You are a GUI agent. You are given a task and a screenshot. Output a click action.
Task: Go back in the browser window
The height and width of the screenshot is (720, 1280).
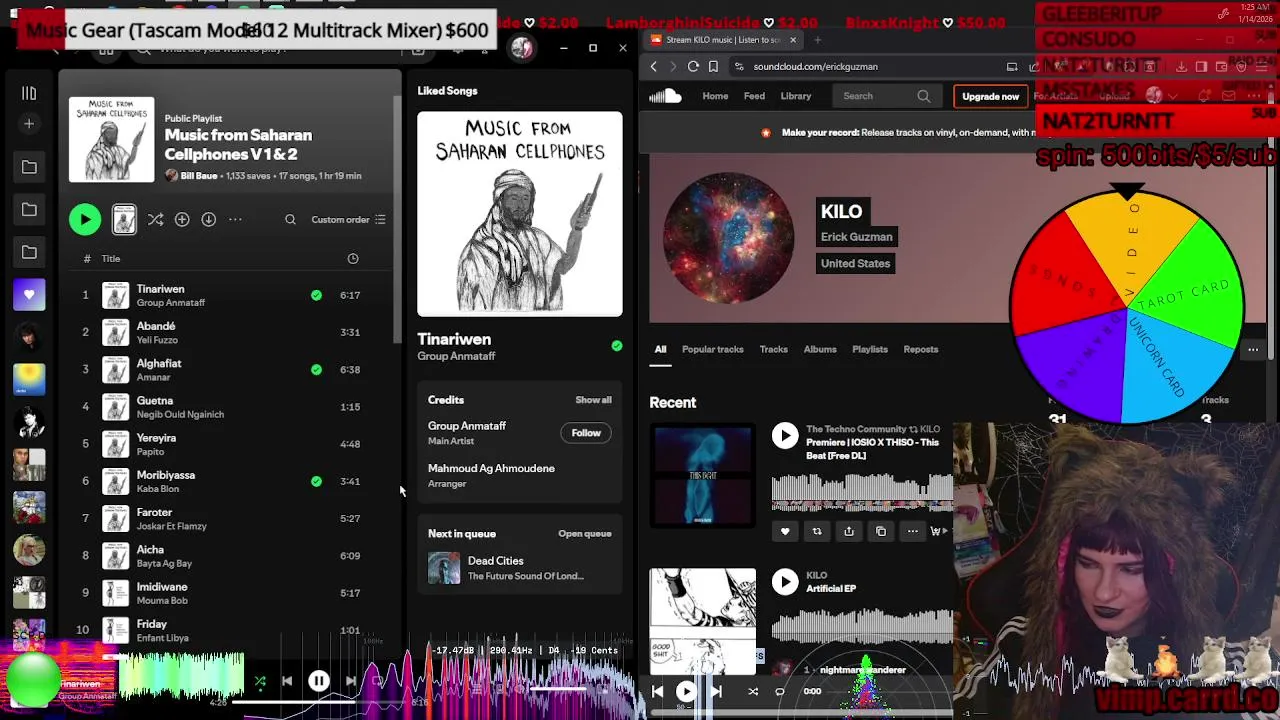tap(654, 67)
